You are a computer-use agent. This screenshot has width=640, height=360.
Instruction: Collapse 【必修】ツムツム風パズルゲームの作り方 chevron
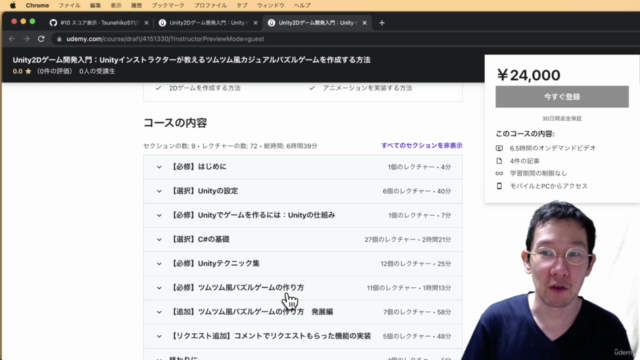click(x=159, y=288)
